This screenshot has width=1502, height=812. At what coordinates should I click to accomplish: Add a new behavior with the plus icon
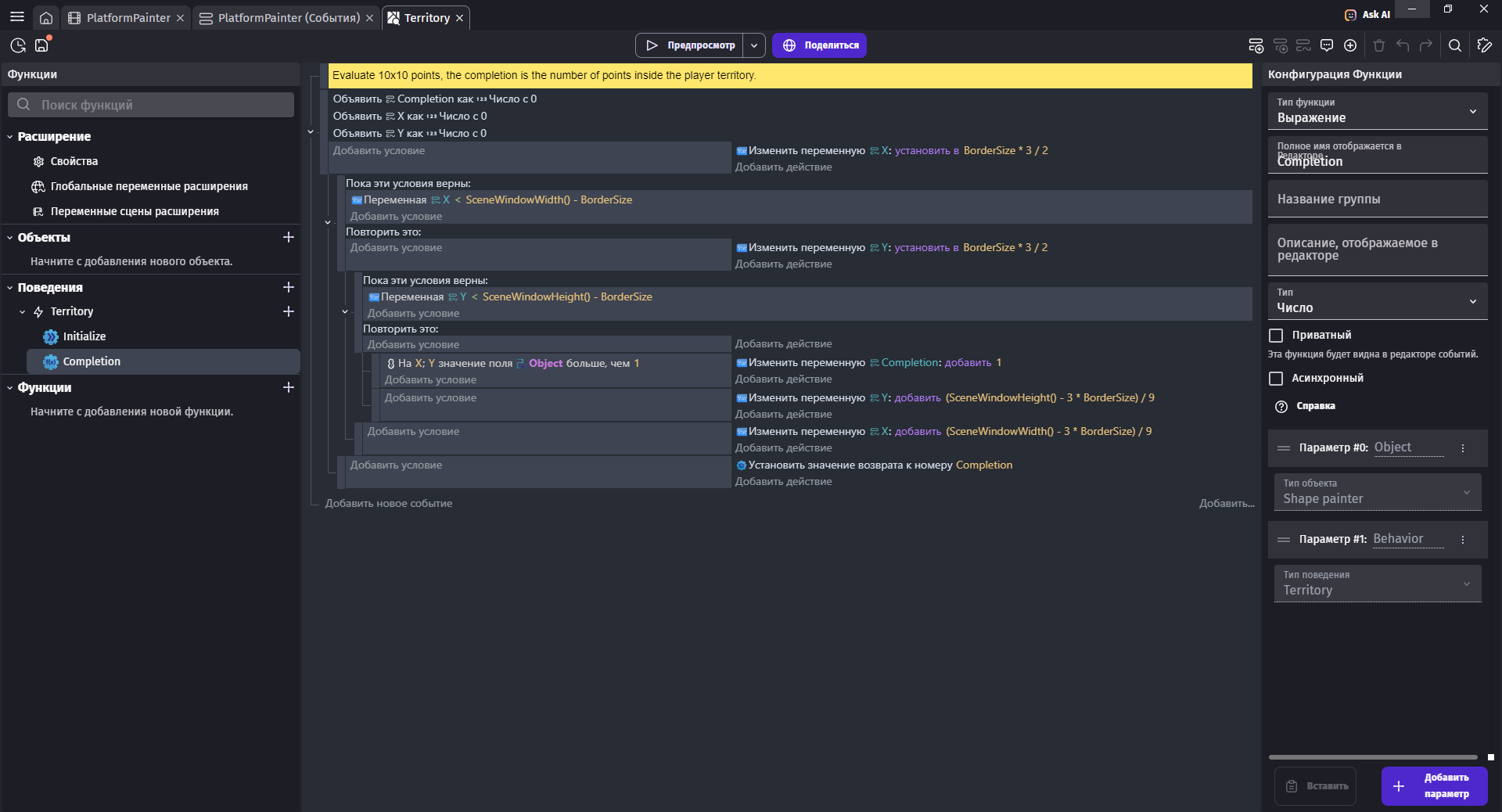coord(289,287)
